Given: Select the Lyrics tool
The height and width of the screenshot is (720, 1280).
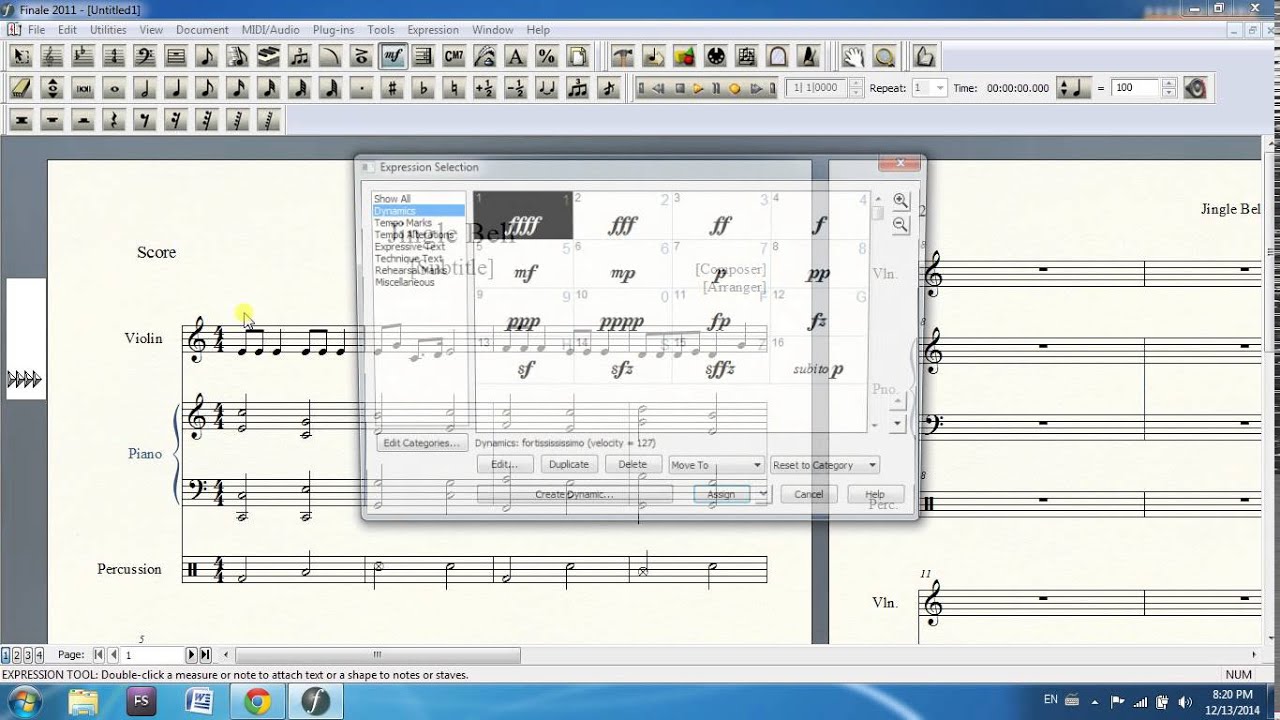Looking at the screenshot, I should [x=486, y=56].
